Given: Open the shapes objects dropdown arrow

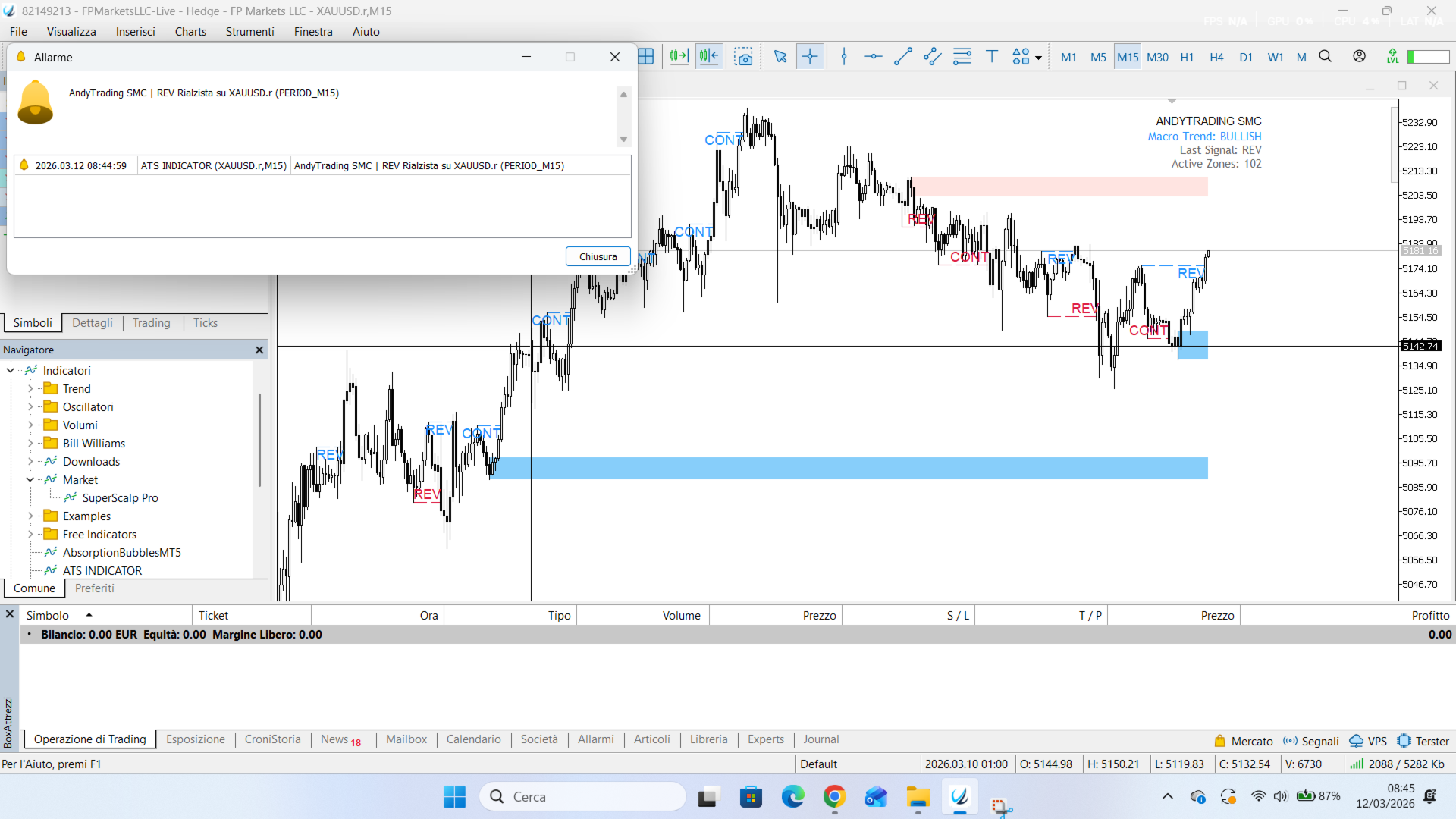Looking at the screenshot, I should 1038,58.
